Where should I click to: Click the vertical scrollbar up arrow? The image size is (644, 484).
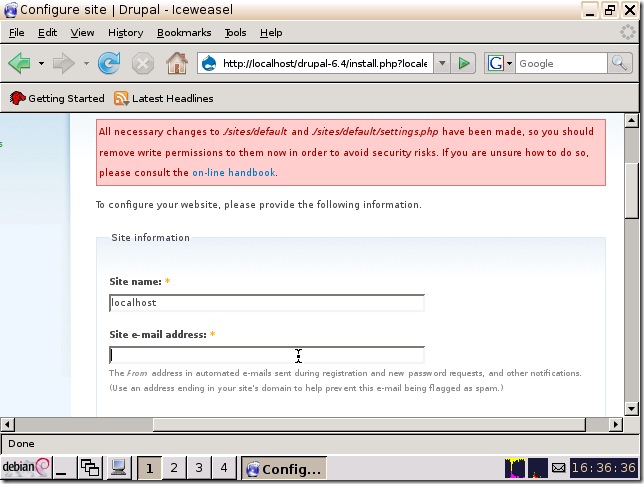631,120
